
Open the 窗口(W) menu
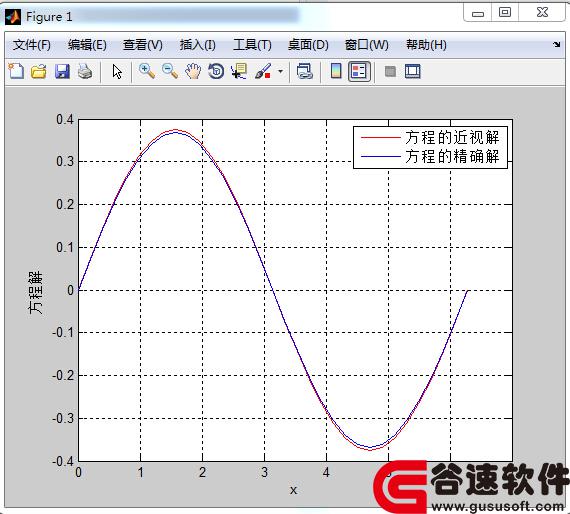pos(366,45)
